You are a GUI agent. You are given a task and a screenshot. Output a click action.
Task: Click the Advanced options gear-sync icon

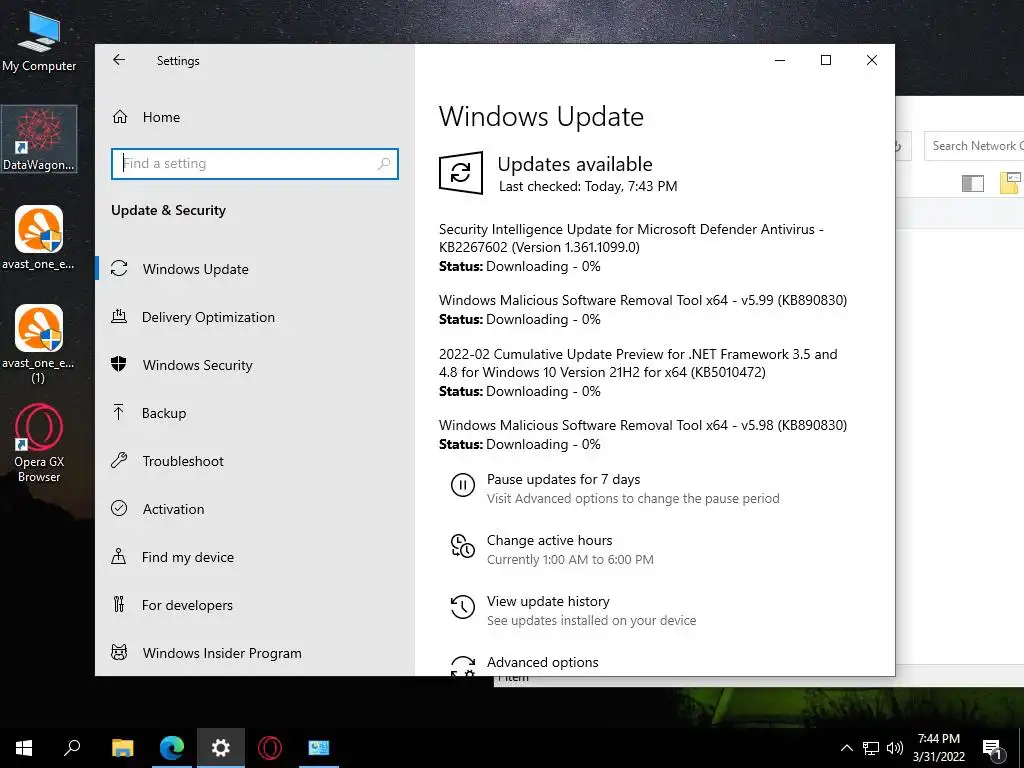(x=462, y=665)
